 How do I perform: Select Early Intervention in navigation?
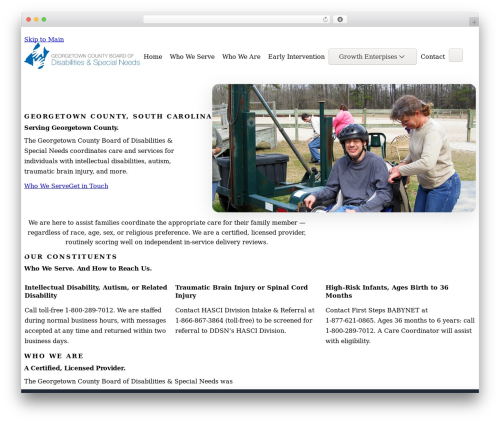pos(296,57)
